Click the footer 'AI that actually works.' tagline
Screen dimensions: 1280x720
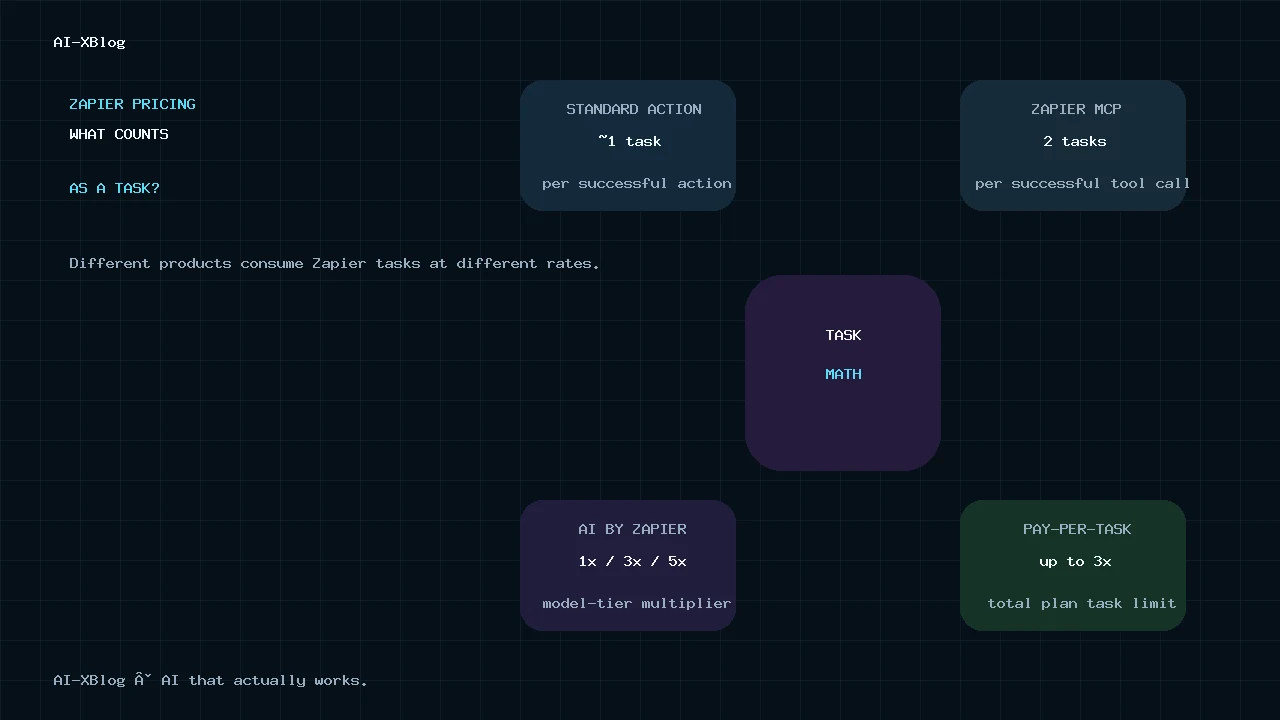tap(264, 680)
